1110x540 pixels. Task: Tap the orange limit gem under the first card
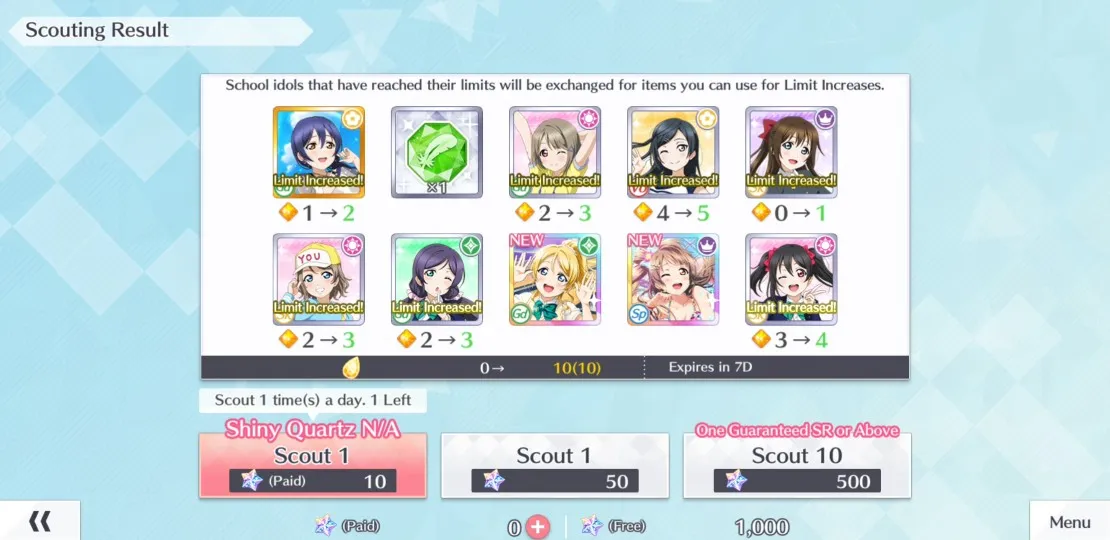288,212
